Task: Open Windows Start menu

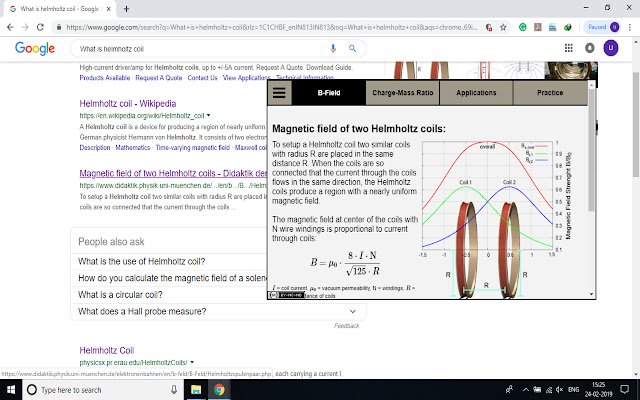Action: [11, 390]
